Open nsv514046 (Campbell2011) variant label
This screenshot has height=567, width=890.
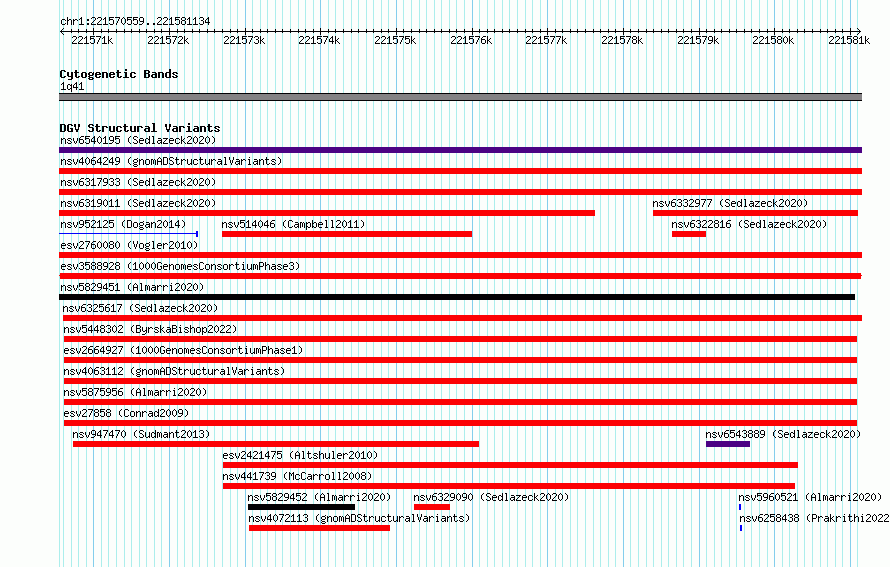point(293,224)
